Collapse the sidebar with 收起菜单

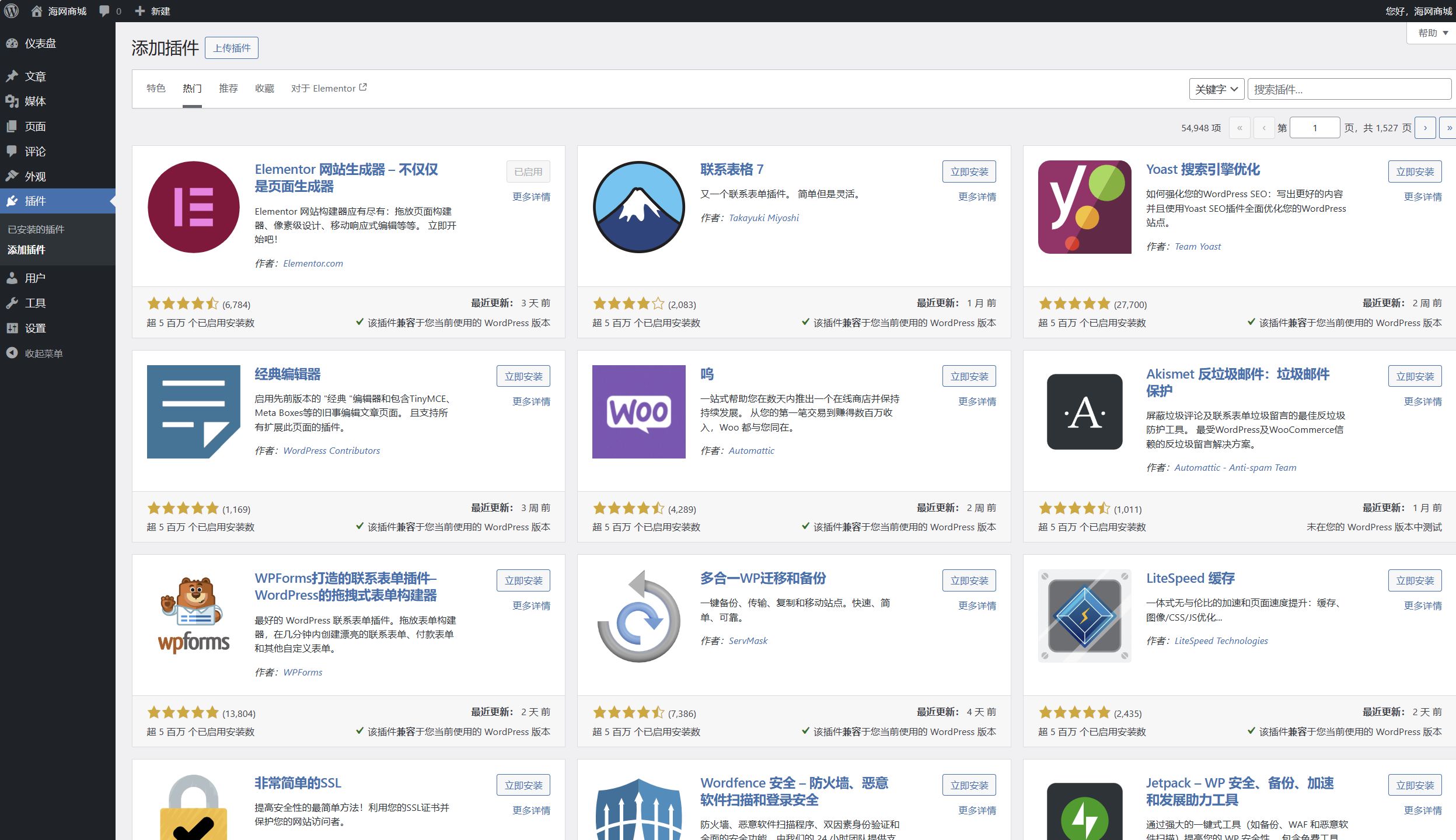58,353
